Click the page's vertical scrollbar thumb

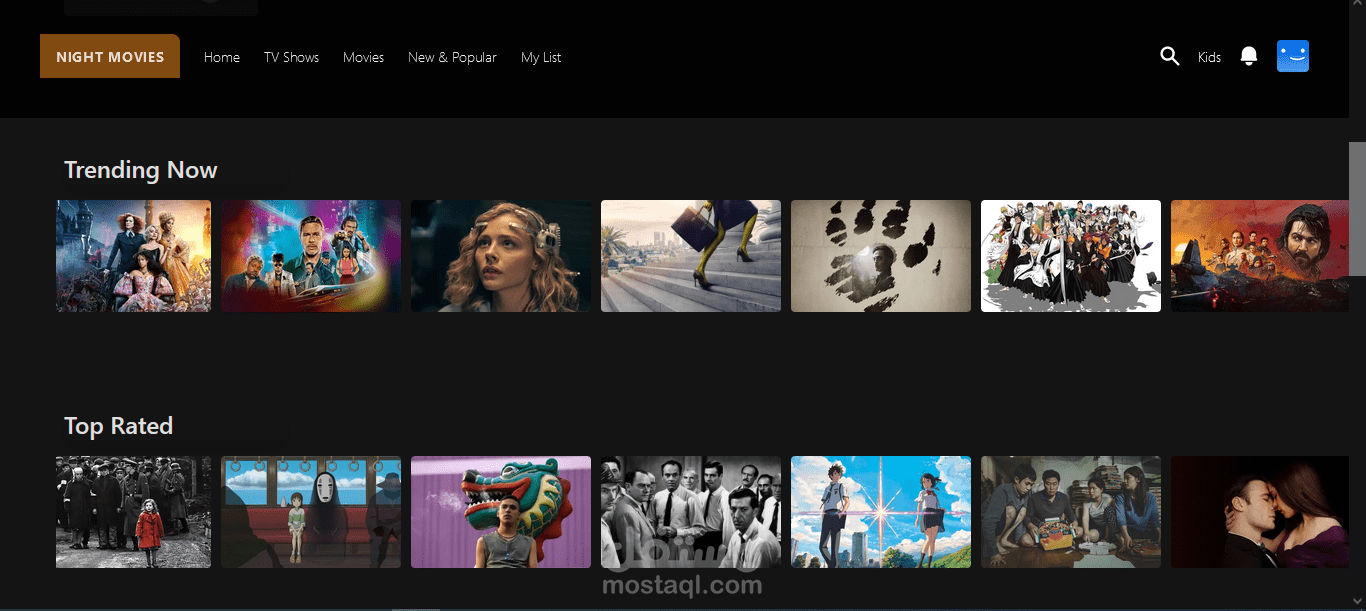(1357, 208)
